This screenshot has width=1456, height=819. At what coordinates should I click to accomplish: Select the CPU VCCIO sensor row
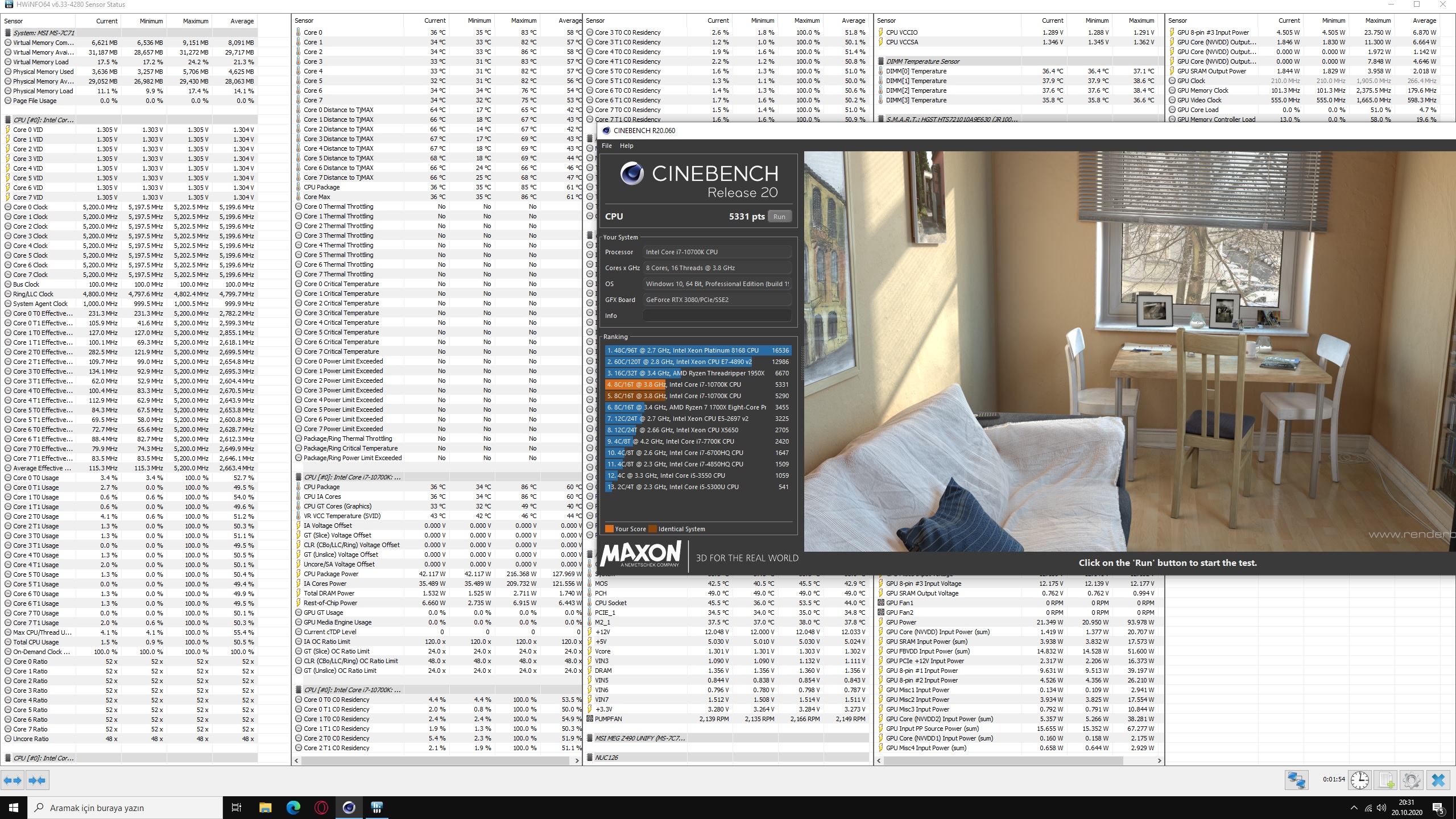(1018, 32)
